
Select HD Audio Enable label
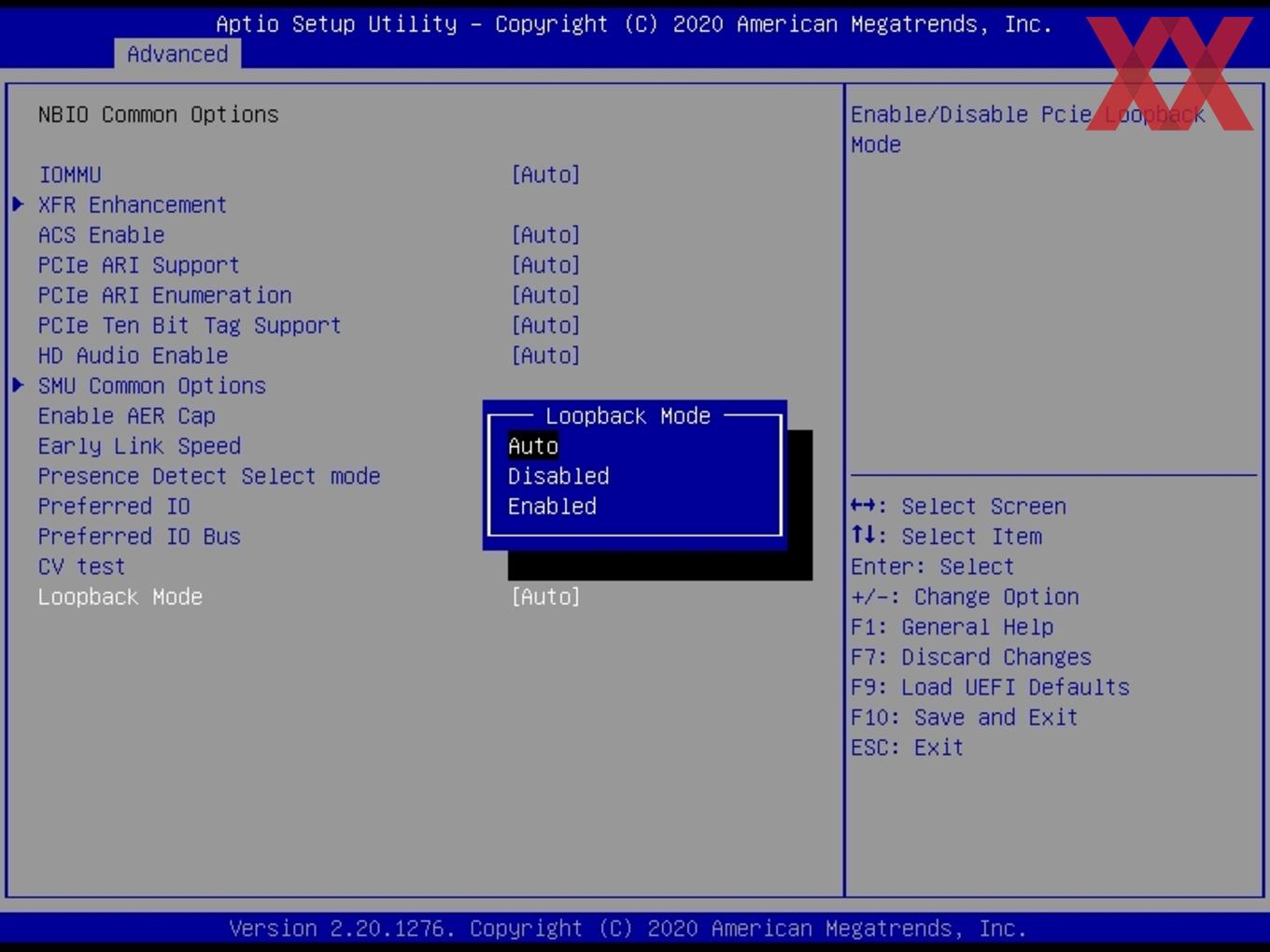(x=134, y=356)
